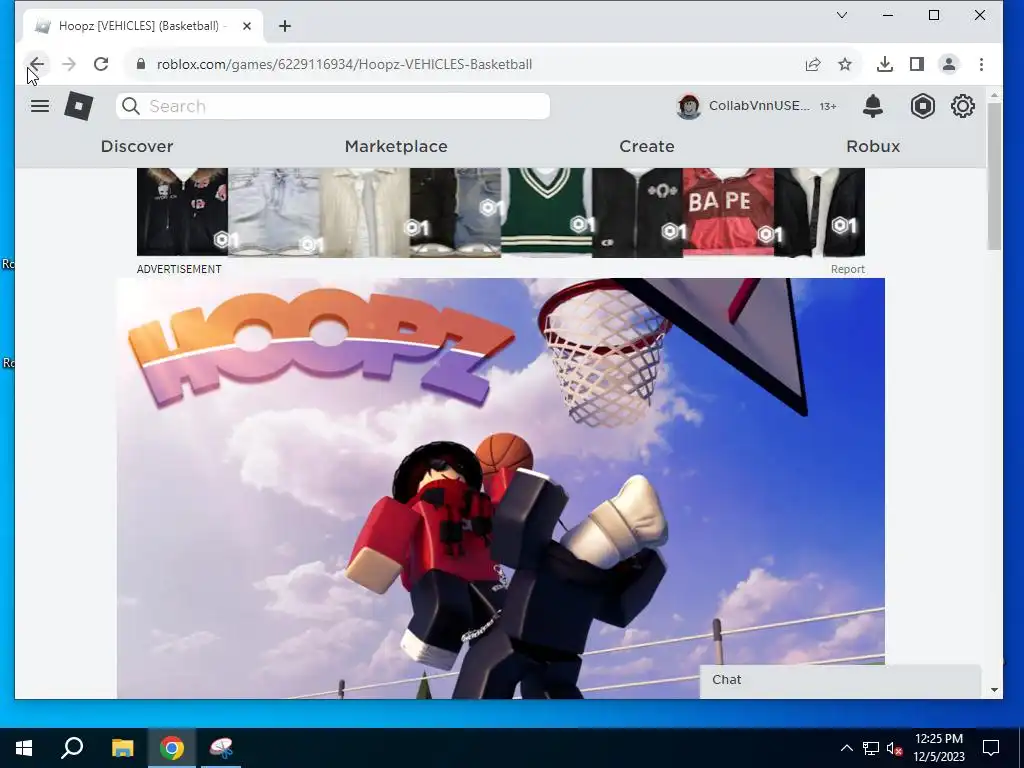Open the Discover tab
The image size is (1024, 768).
(137, 146)
